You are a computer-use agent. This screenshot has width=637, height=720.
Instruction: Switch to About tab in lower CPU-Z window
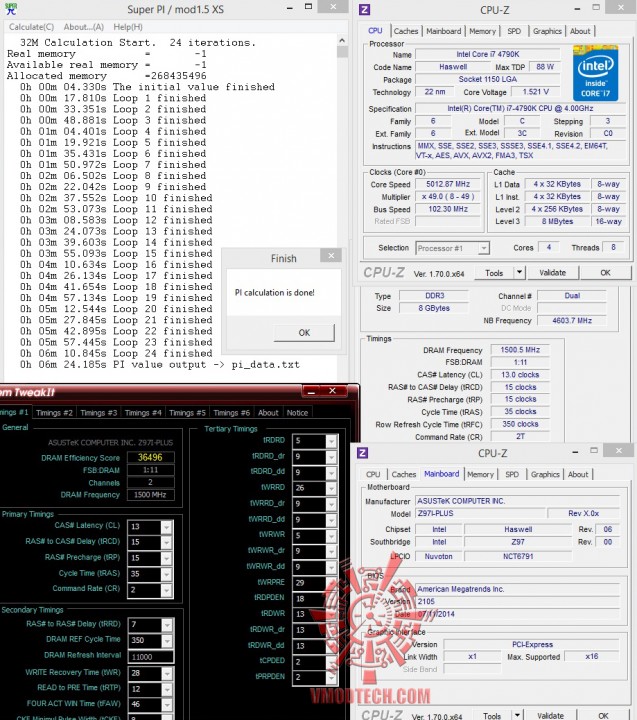578,474
